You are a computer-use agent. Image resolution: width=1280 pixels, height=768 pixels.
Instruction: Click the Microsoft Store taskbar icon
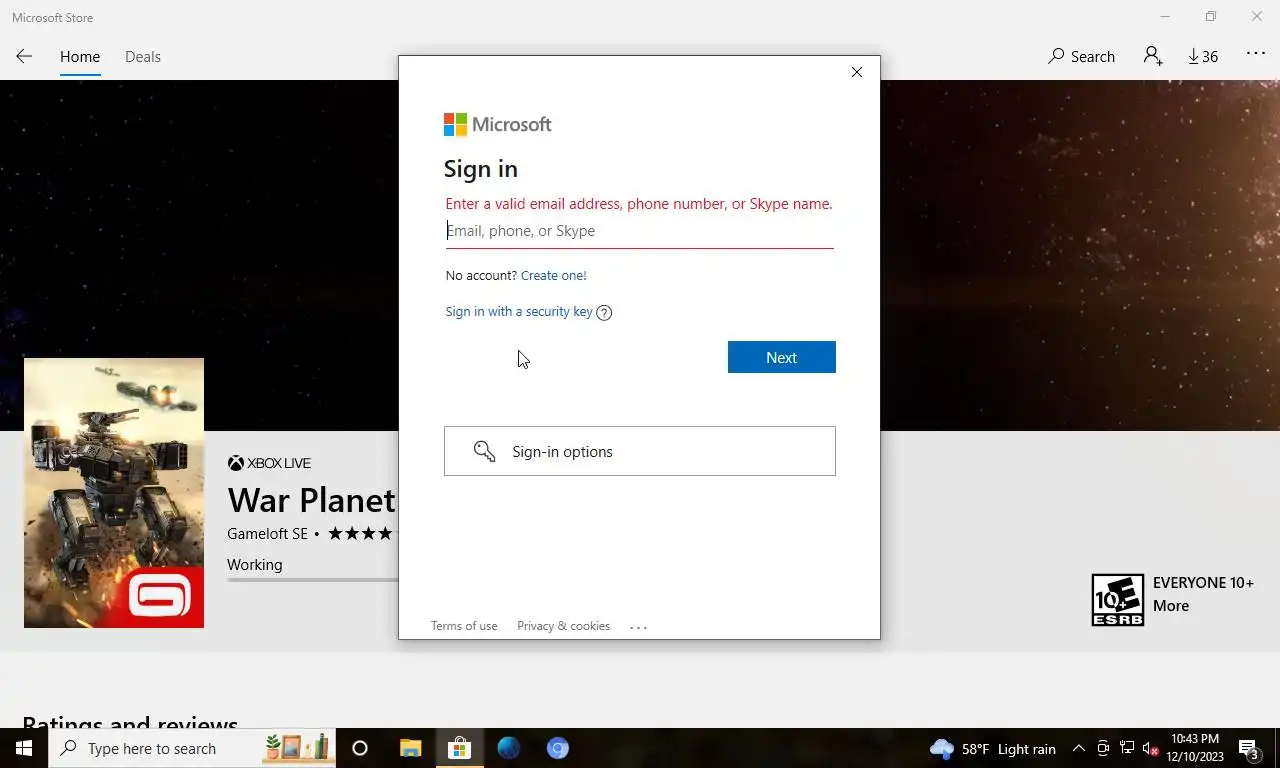click(x=459, y=748)
